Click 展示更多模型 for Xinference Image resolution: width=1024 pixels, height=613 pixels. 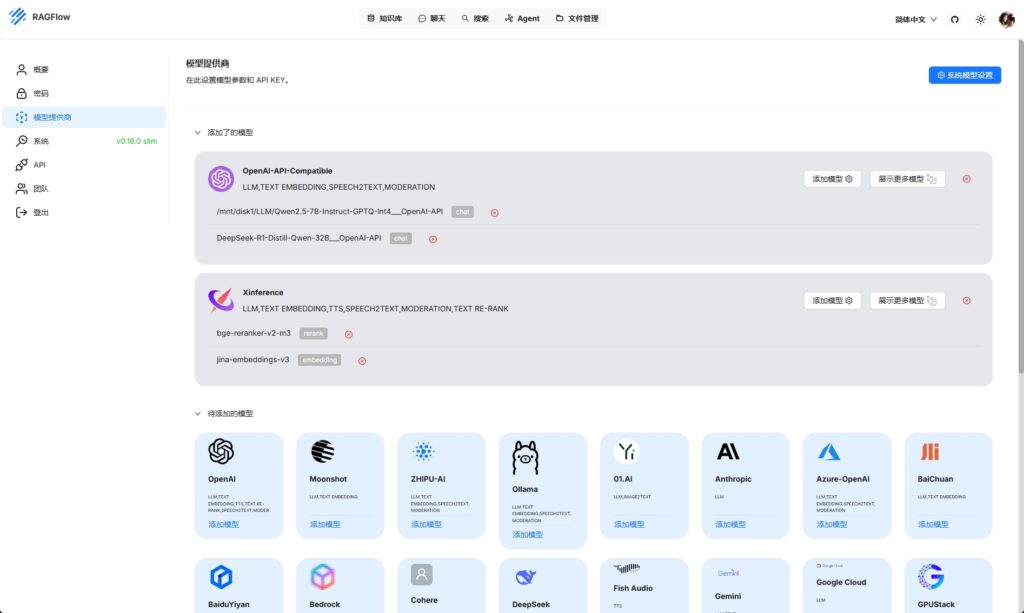coord(907,300)
